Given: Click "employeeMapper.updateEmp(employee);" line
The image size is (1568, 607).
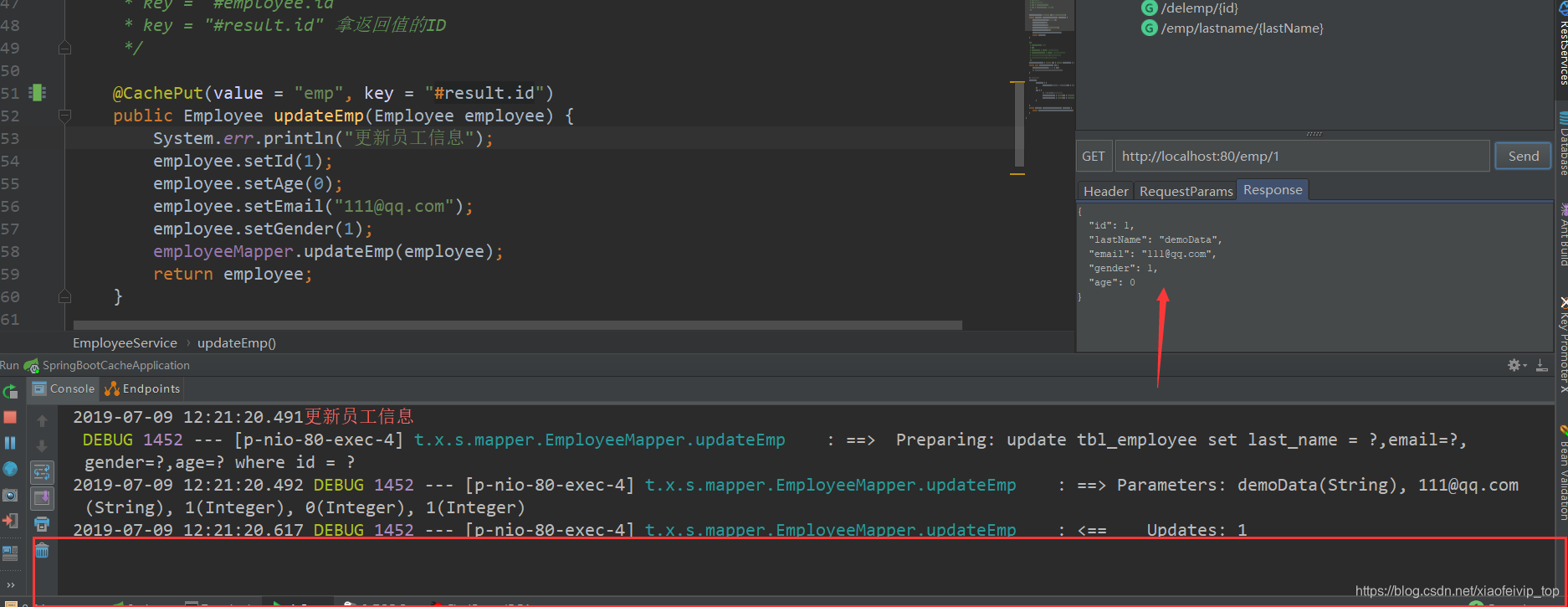Looking at the screenshot, I should [x=328, y=251].
